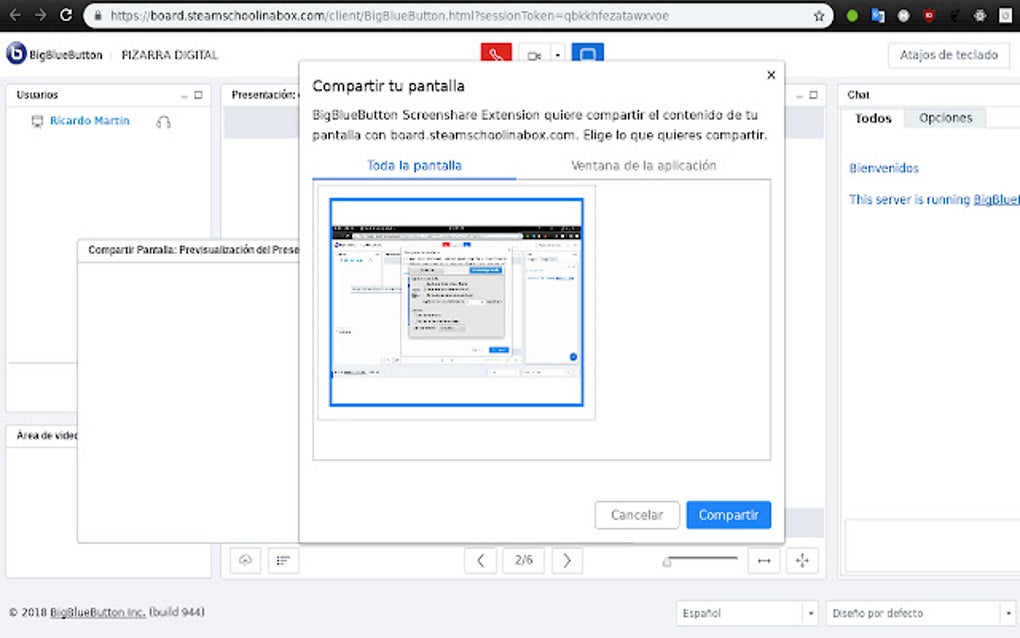This screenshot has width=1020, height=638.
Task: Open the Español language selector
Action: pos(746,612)
